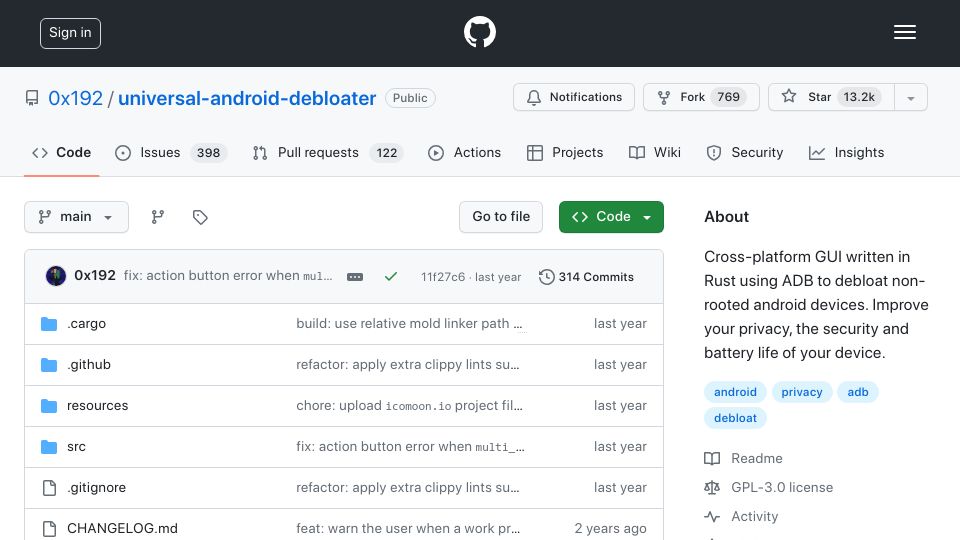
Task: View tags via the tag icon
Action: 200,217
